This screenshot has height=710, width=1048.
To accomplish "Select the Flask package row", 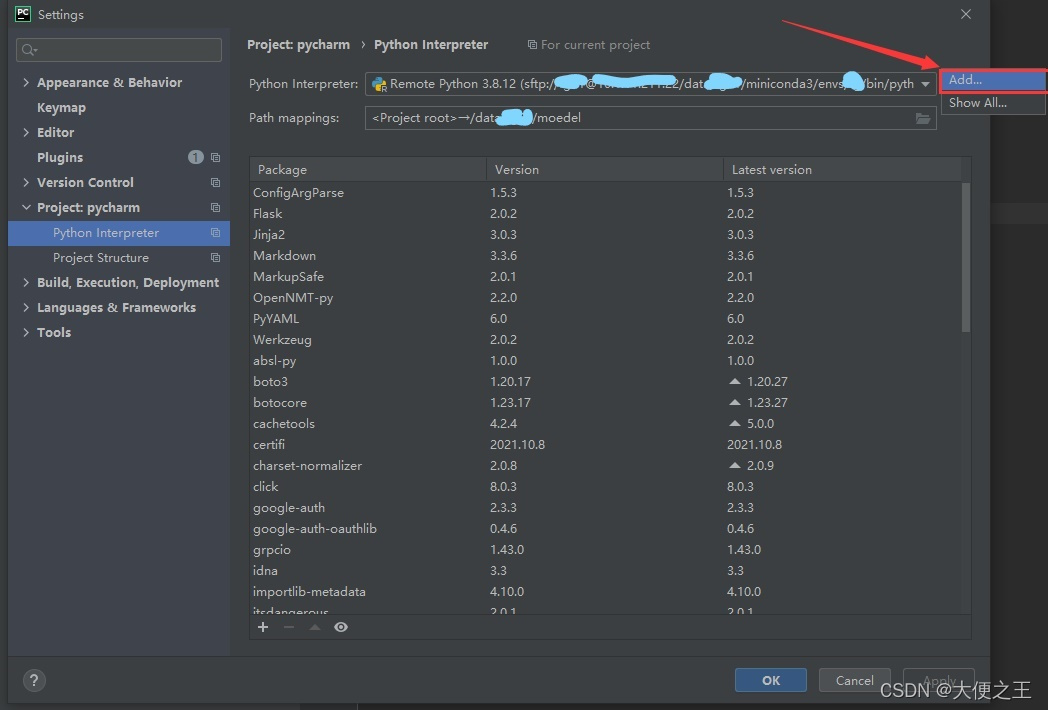I will tap(606, 214).
